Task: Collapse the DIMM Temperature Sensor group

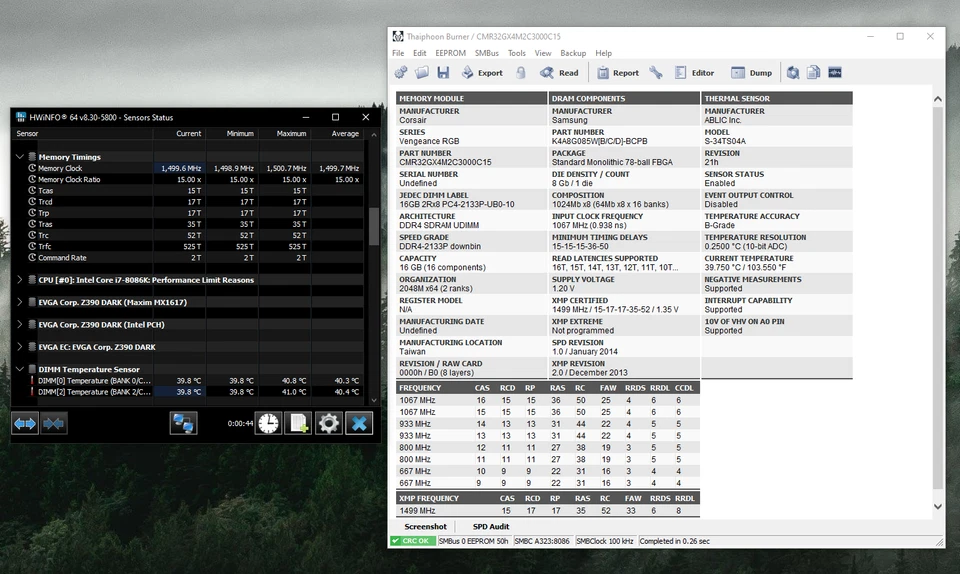Action: point(20,369)
